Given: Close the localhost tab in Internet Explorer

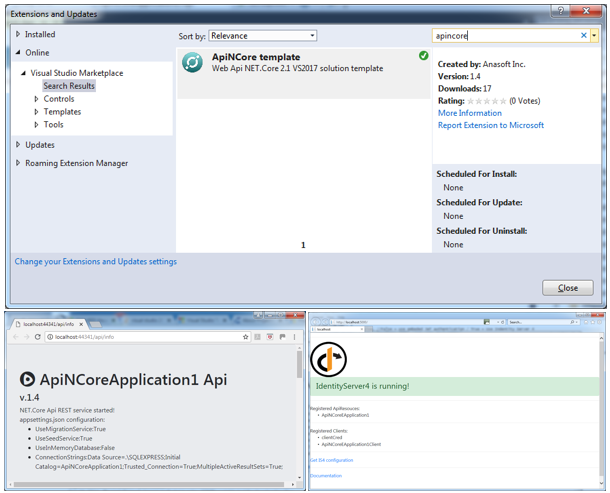Looking at the screenshot, I should pos(361,329).
